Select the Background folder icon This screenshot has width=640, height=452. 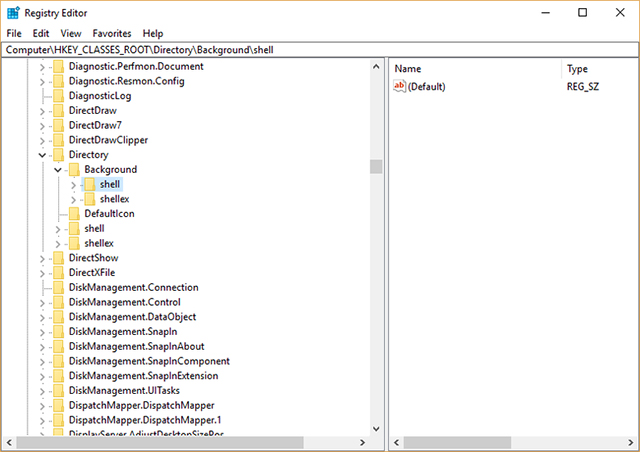(74, 169)
